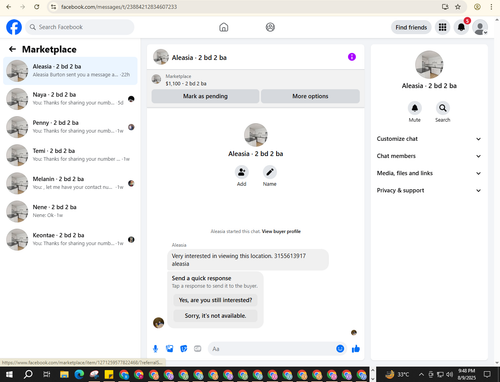Expand Media, files and links section
The image size is (500, 382).
(x=429, y=173)
